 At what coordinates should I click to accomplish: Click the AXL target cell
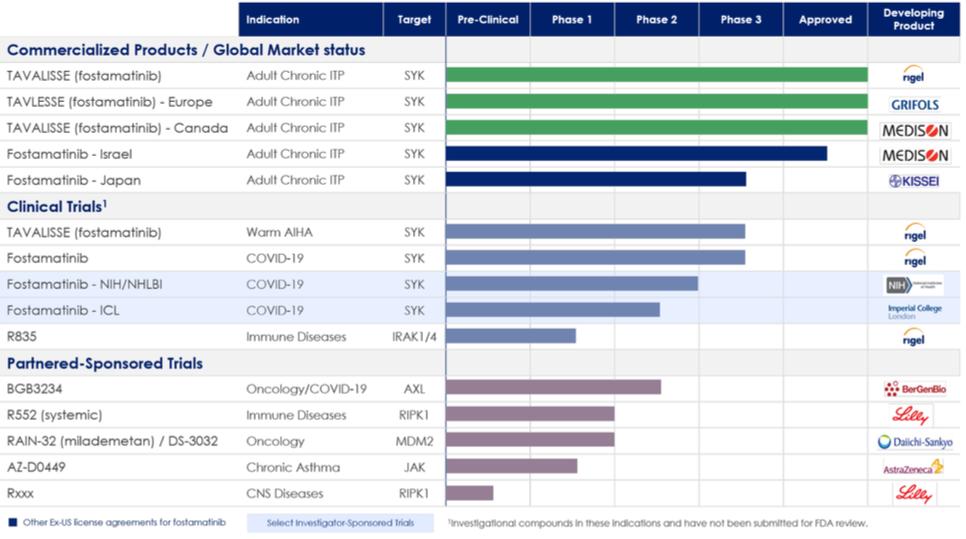(x=414, y=389)
